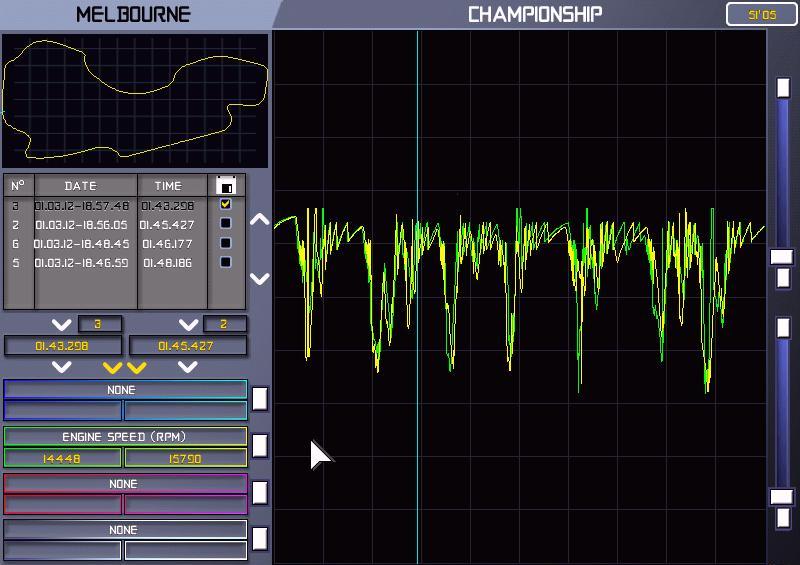Open the blue NONE channel selector
The image size is (800, 565).
pos(125,390)
